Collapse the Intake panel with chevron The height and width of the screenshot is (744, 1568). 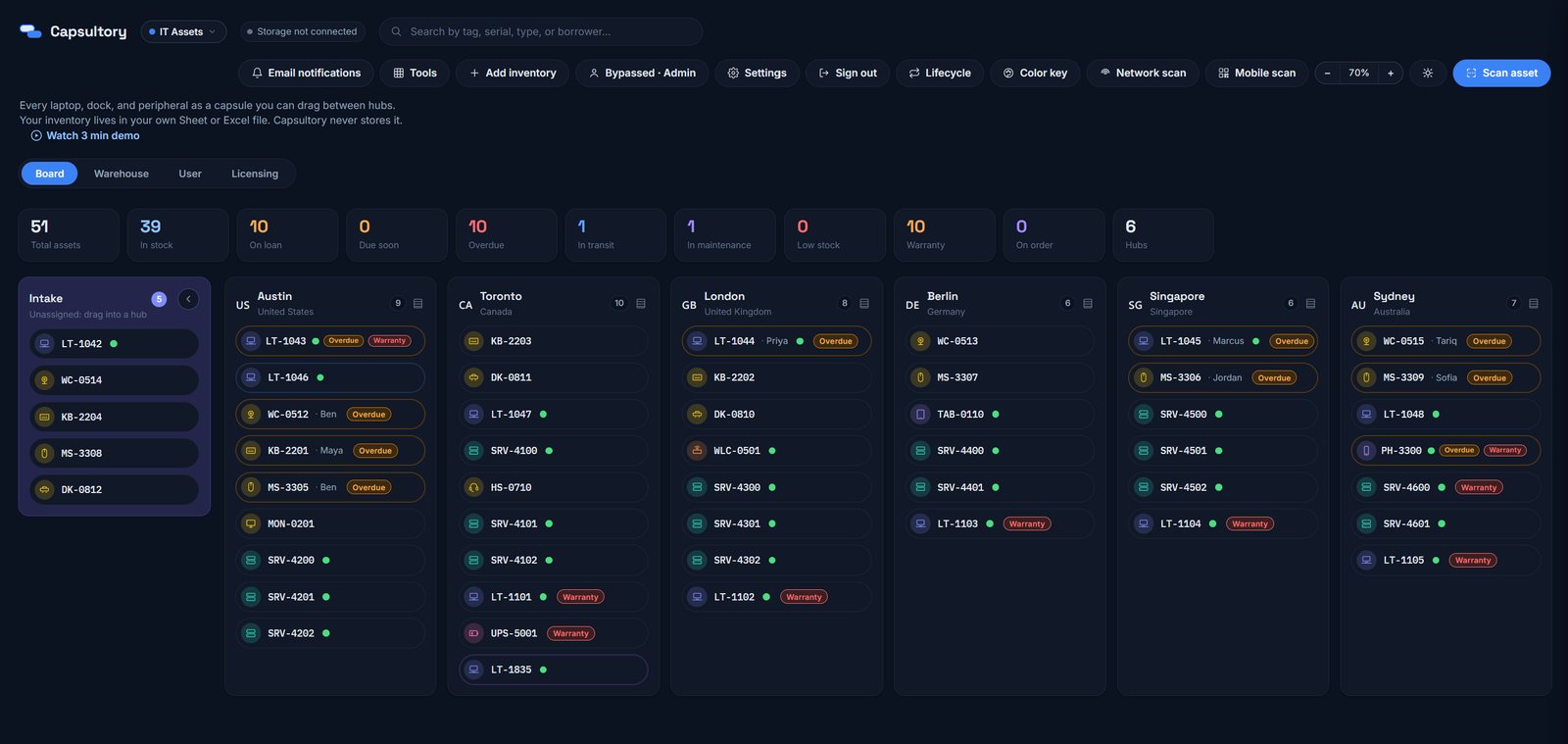[188, 299]
